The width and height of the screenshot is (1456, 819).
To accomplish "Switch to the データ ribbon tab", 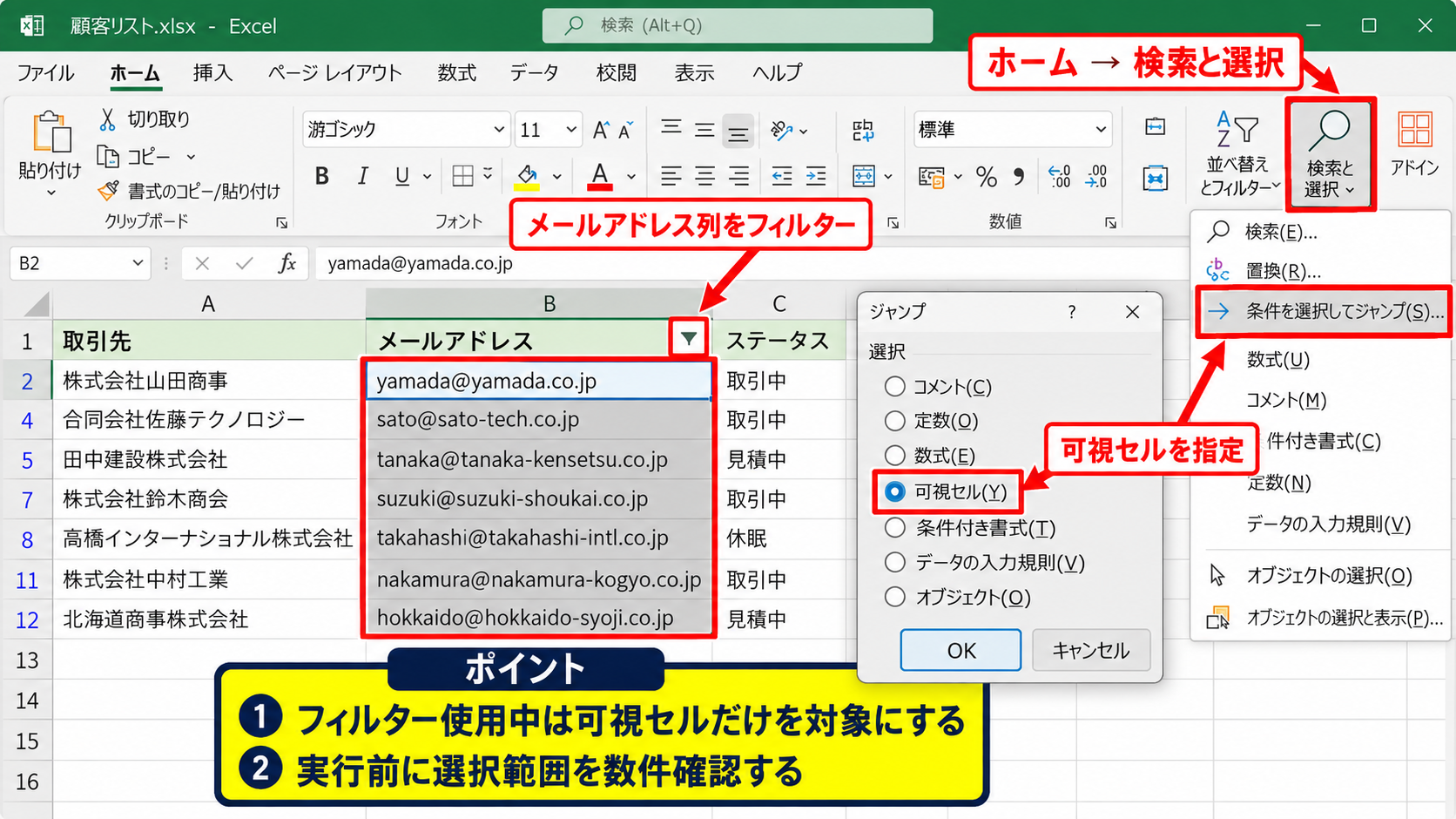I will pos(534,73).
